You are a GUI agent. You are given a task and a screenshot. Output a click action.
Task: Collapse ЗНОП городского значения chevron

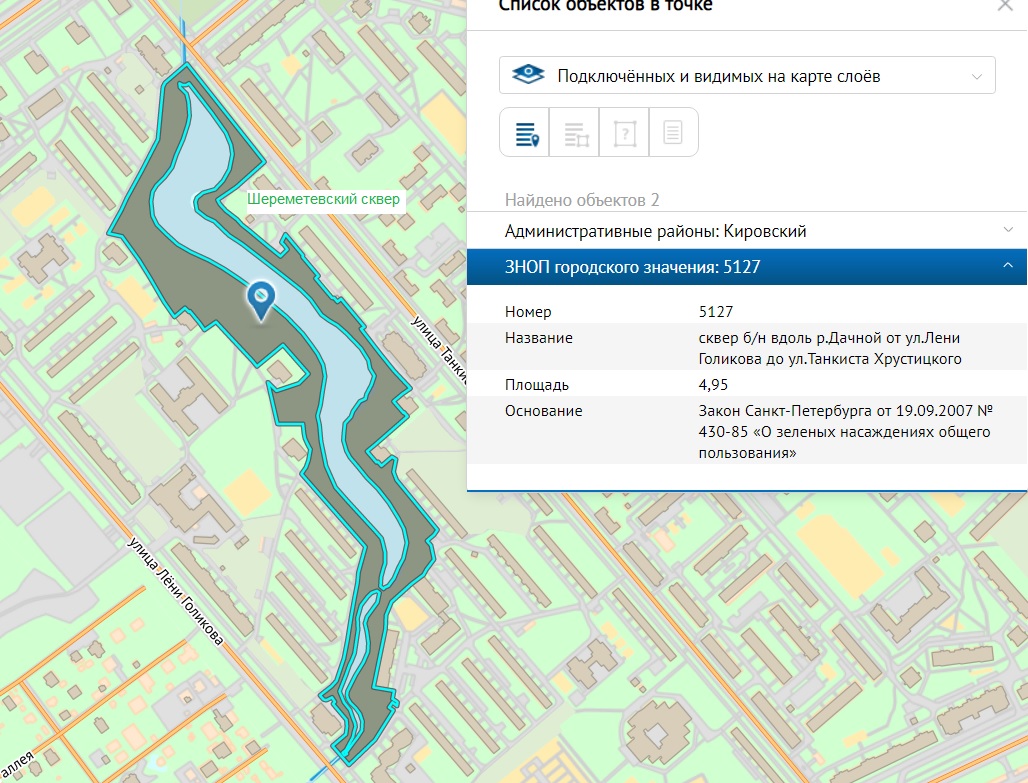click(x=1008, y=266)
